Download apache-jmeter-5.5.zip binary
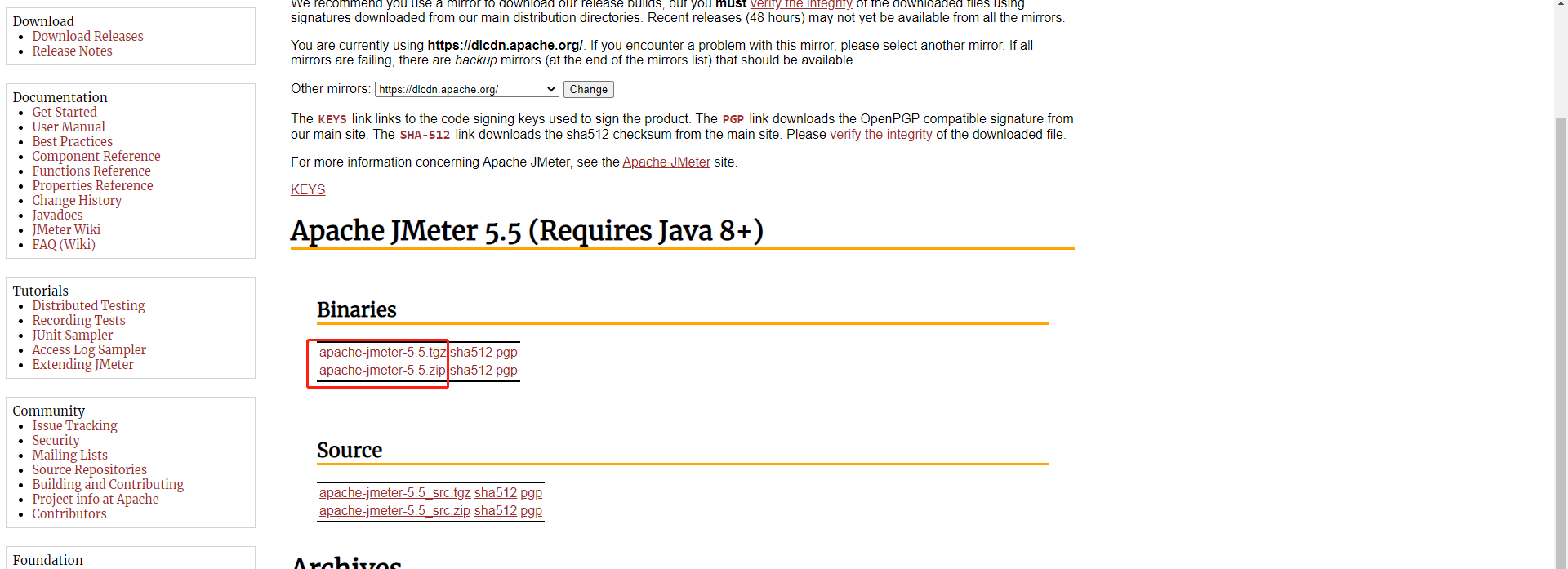 click(x=382, y=371)
